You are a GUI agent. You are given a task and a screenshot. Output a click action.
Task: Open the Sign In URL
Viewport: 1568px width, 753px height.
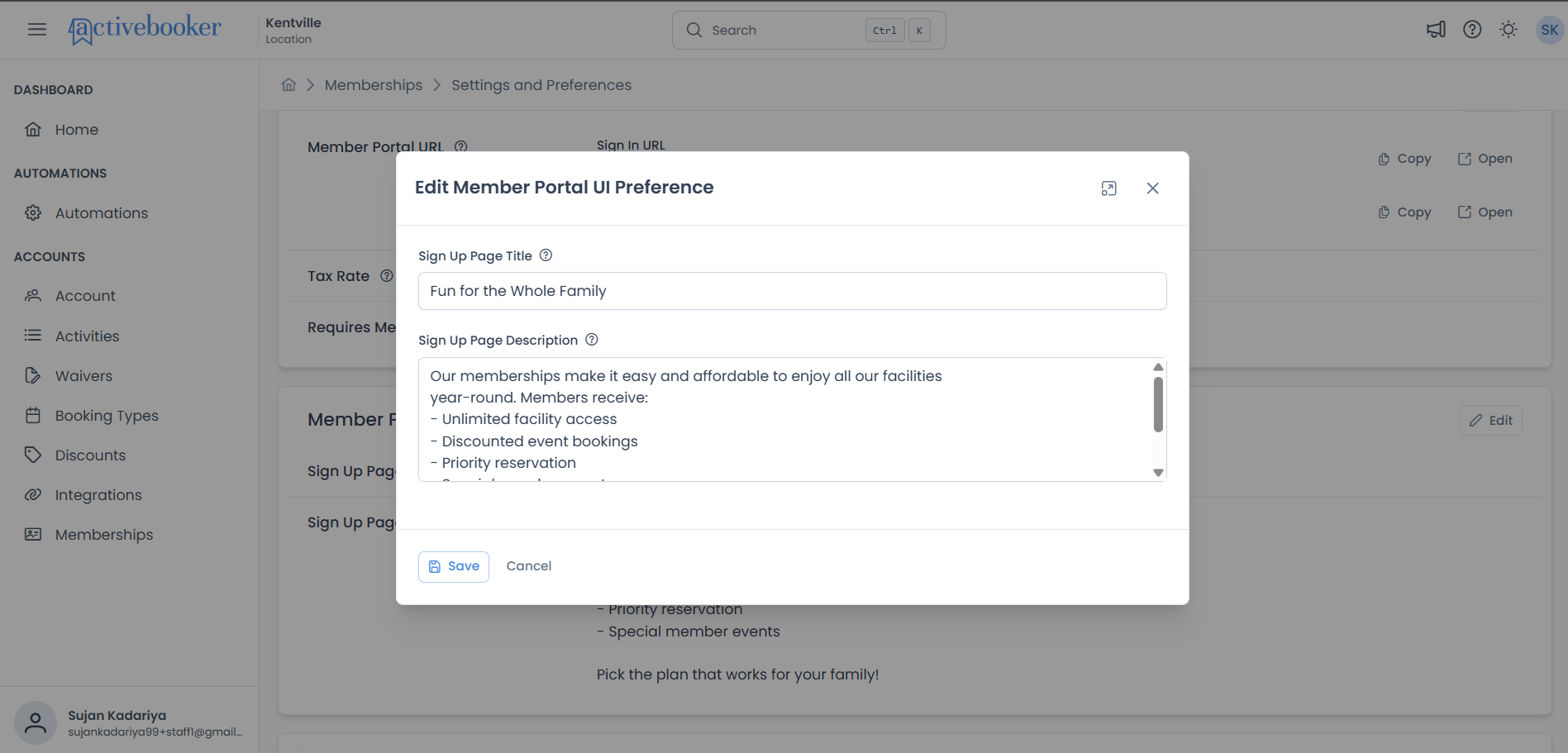1485,159
